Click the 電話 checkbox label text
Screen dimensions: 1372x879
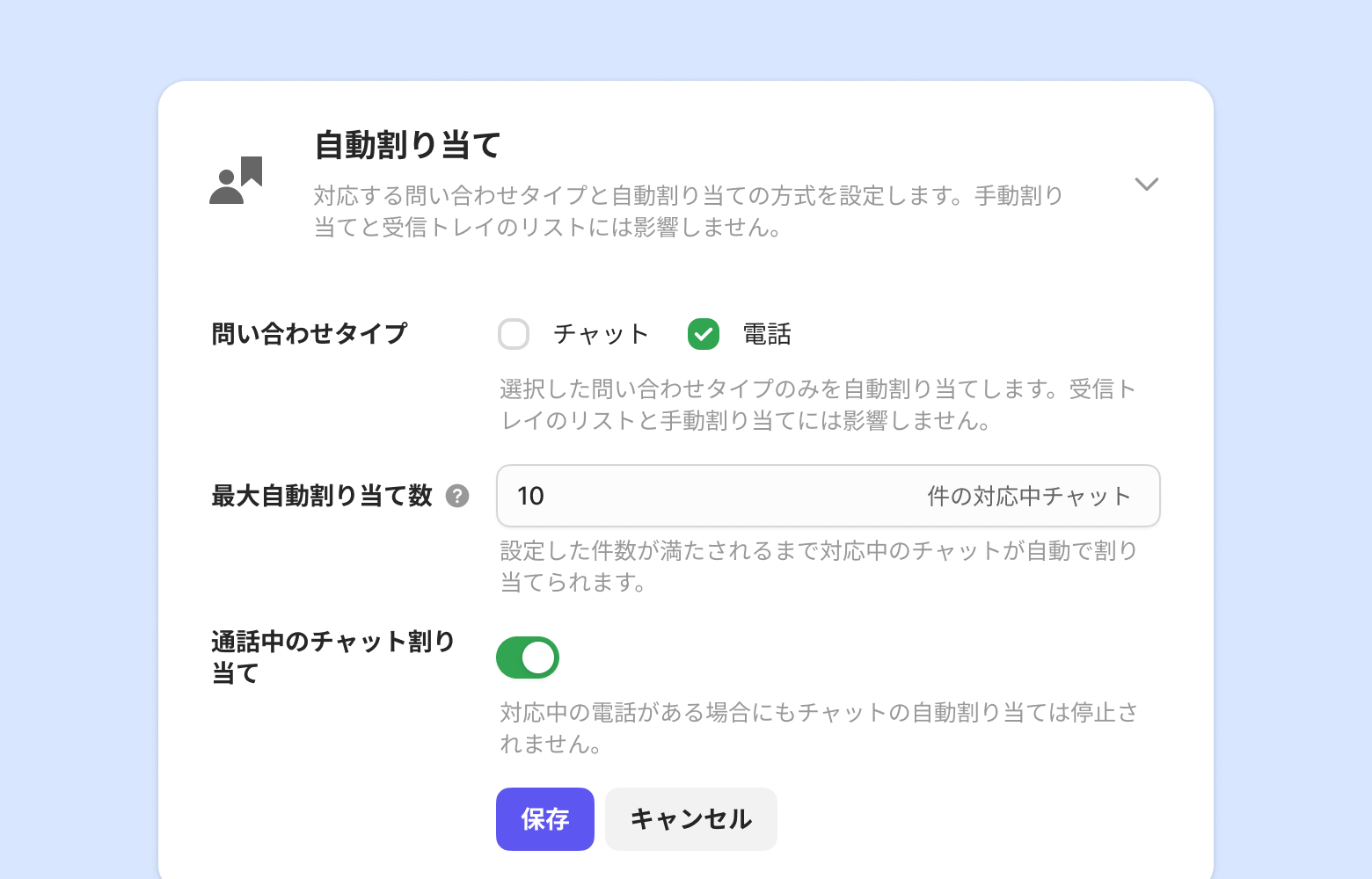pos(767,334)
